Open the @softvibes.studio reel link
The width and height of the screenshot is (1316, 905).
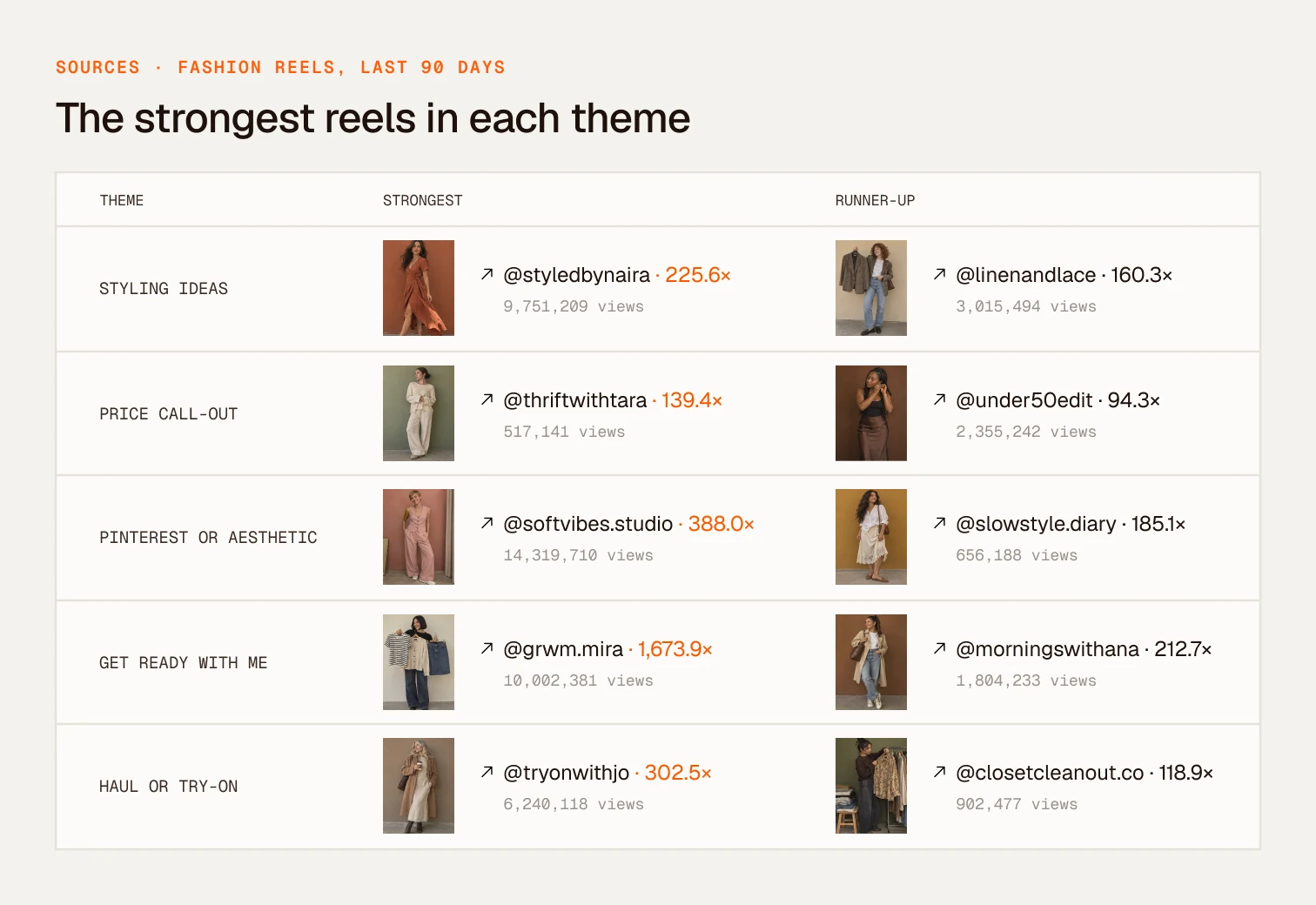(588, 524)
